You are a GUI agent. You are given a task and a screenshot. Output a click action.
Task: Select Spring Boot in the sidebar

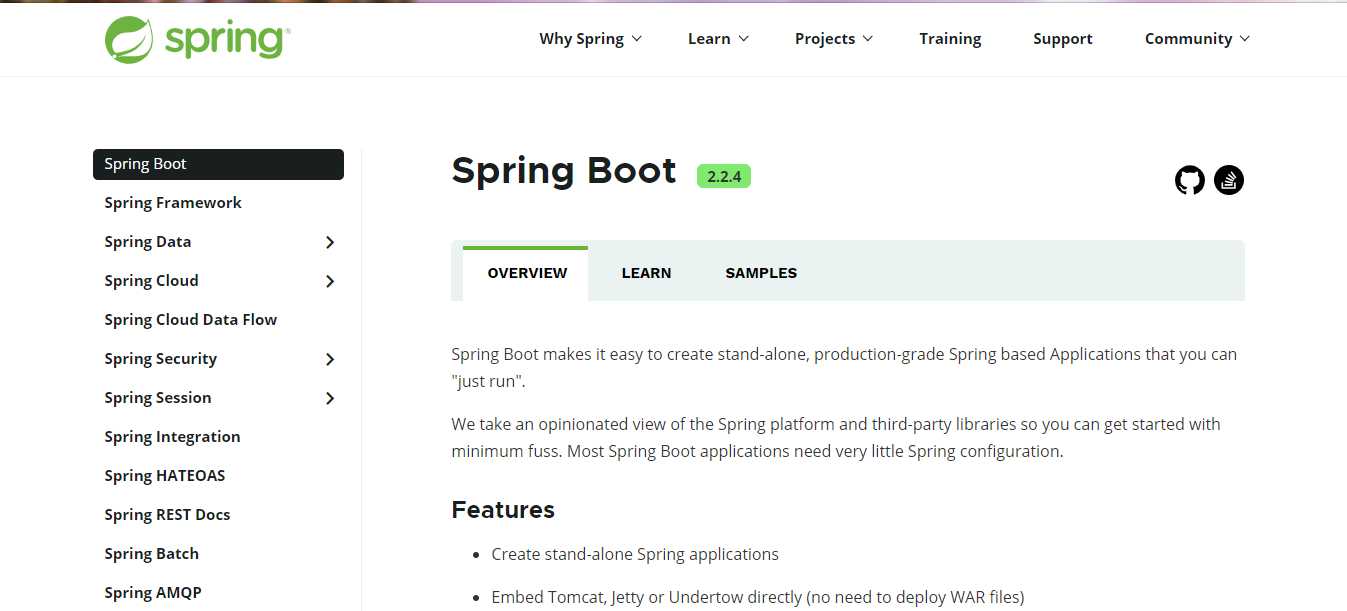(218, 164)
